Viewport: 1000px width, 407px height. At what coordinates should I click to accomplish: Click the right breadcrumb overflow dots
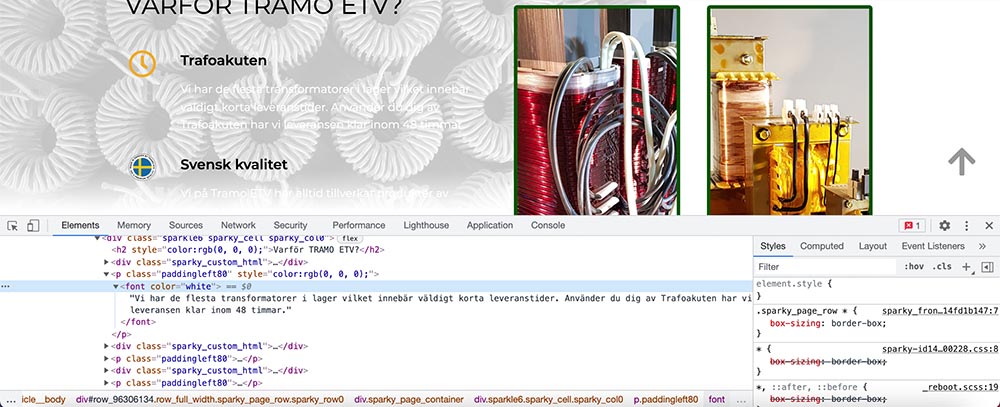pos(740,400)
